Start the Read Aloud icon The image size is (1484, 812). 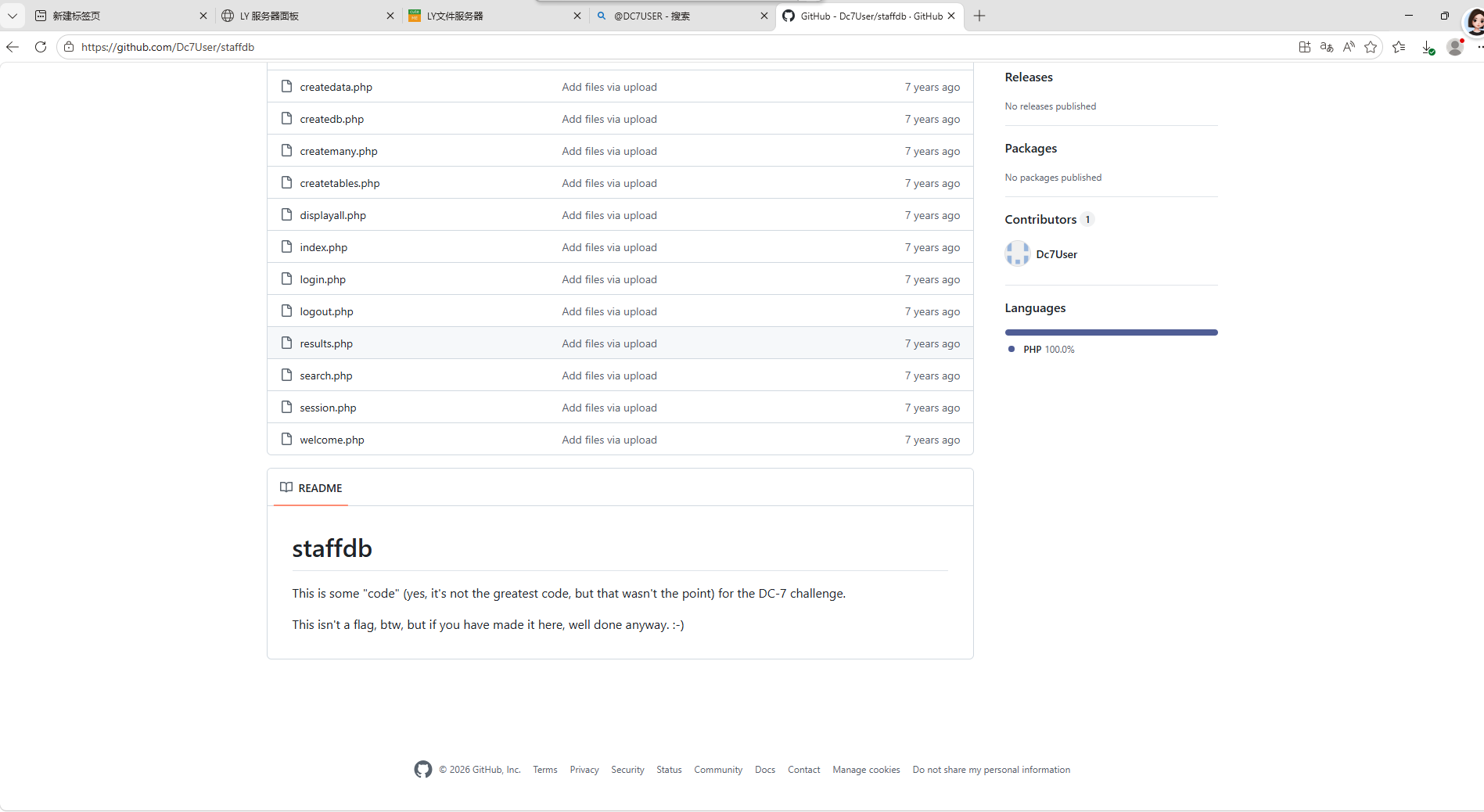(1349, 47)
